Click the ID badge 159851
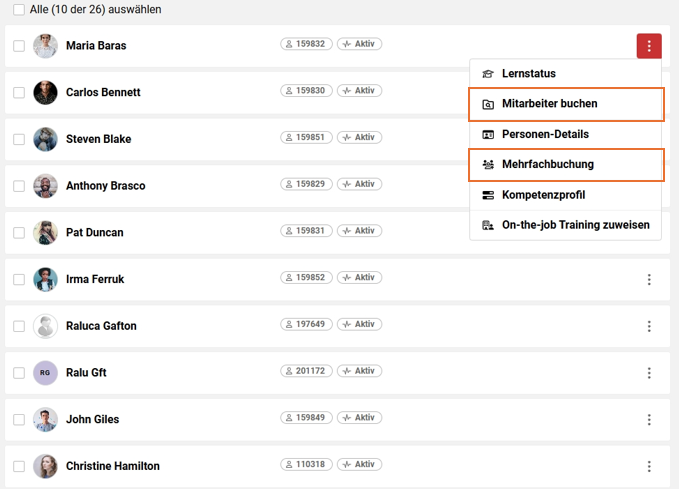 (306, 137)
